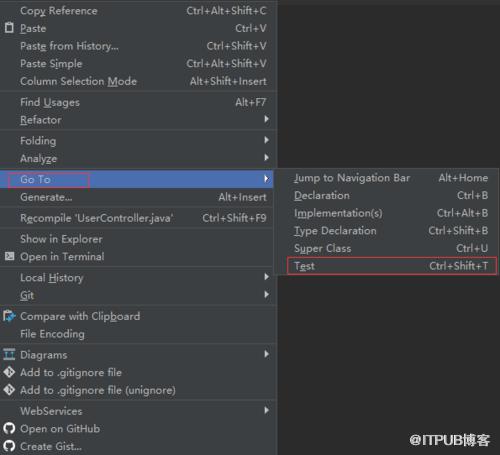The width and height of the screenshot is (500, 455).
Task: Click the Alt+Shift+Insert shortcut text
Action: (x=228, y=81)
